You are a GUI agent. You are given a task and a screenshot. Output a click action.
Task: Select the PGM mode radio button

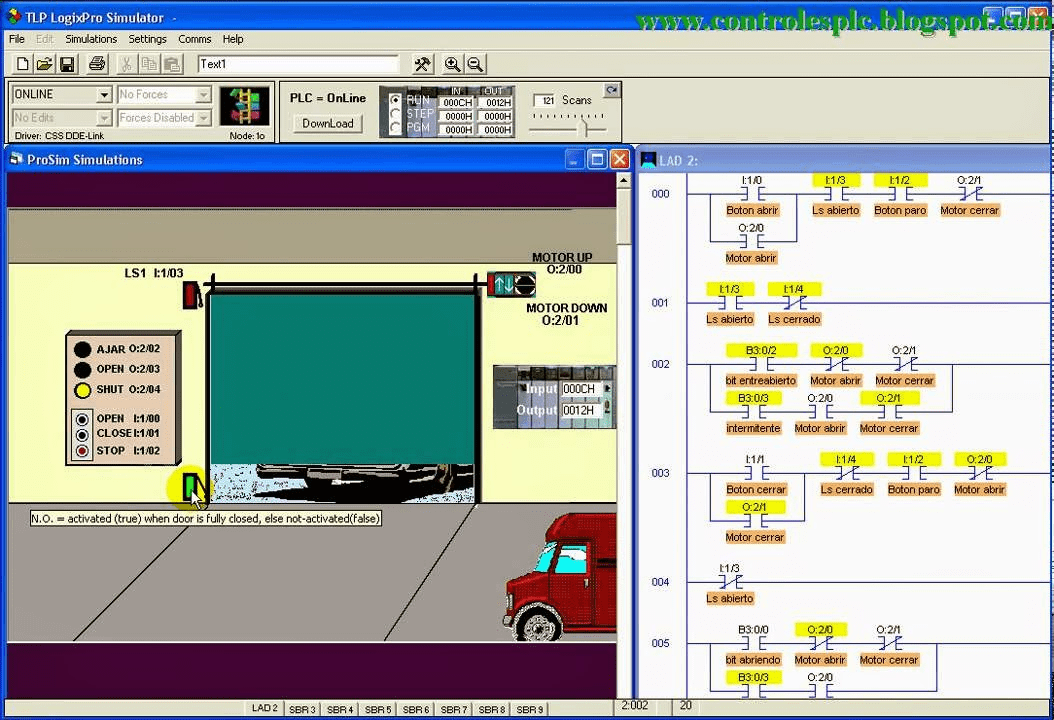click(x=395, y=127)
